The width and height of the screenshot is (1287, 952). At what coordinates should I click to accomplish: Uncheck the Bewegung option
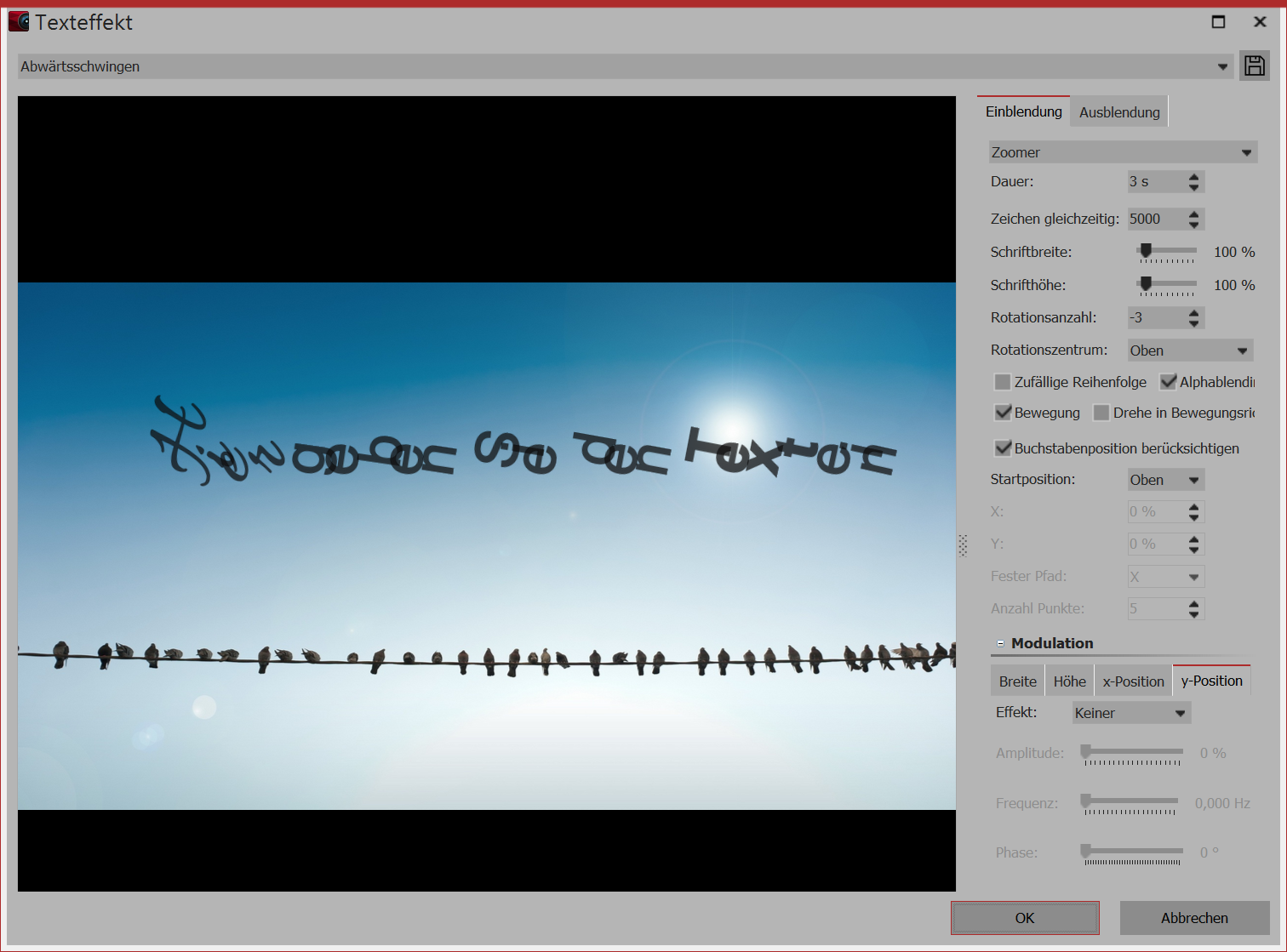(1002, 412)
